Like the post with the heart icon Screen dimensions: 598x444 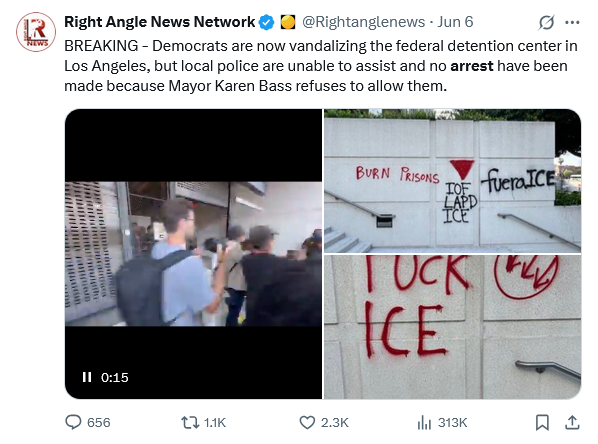click(307, 422)
